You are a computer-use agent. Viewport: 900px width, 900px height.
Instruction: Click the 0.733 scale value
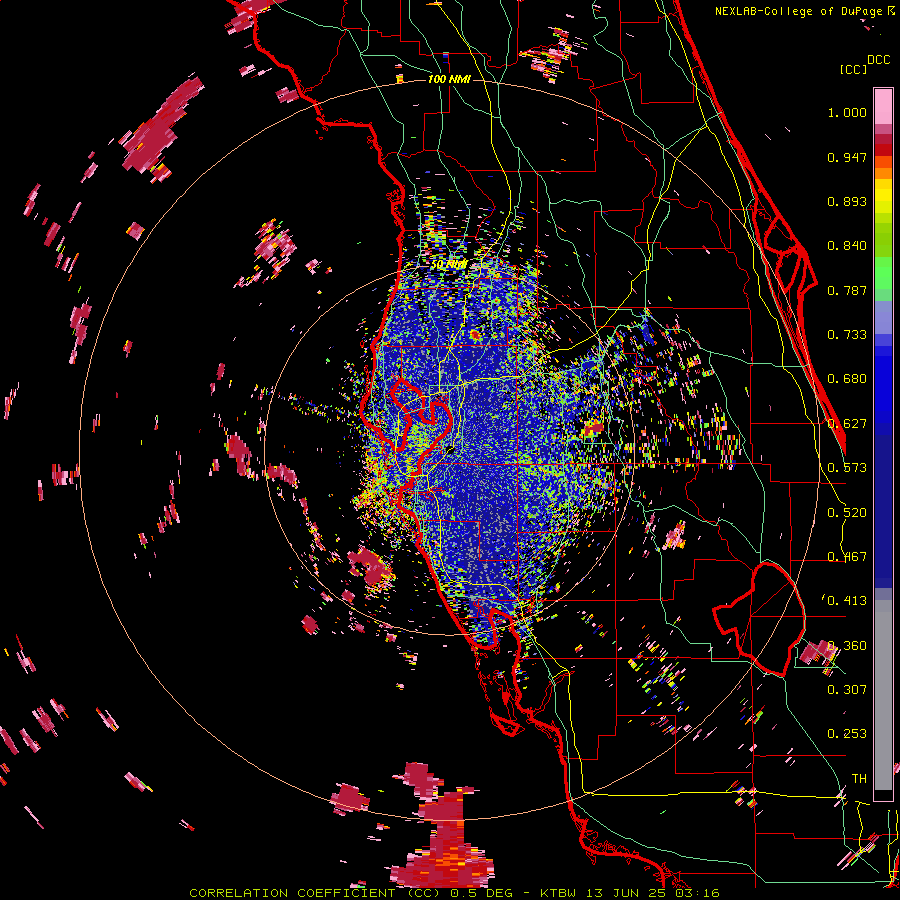tap(847, 335)
